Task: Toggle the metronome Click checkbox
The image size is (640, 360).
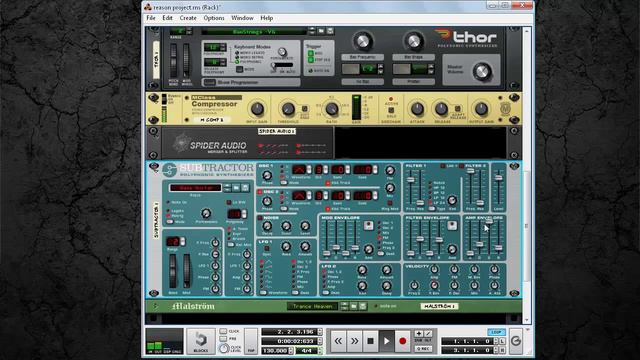Action: click(x=223, y=331)
